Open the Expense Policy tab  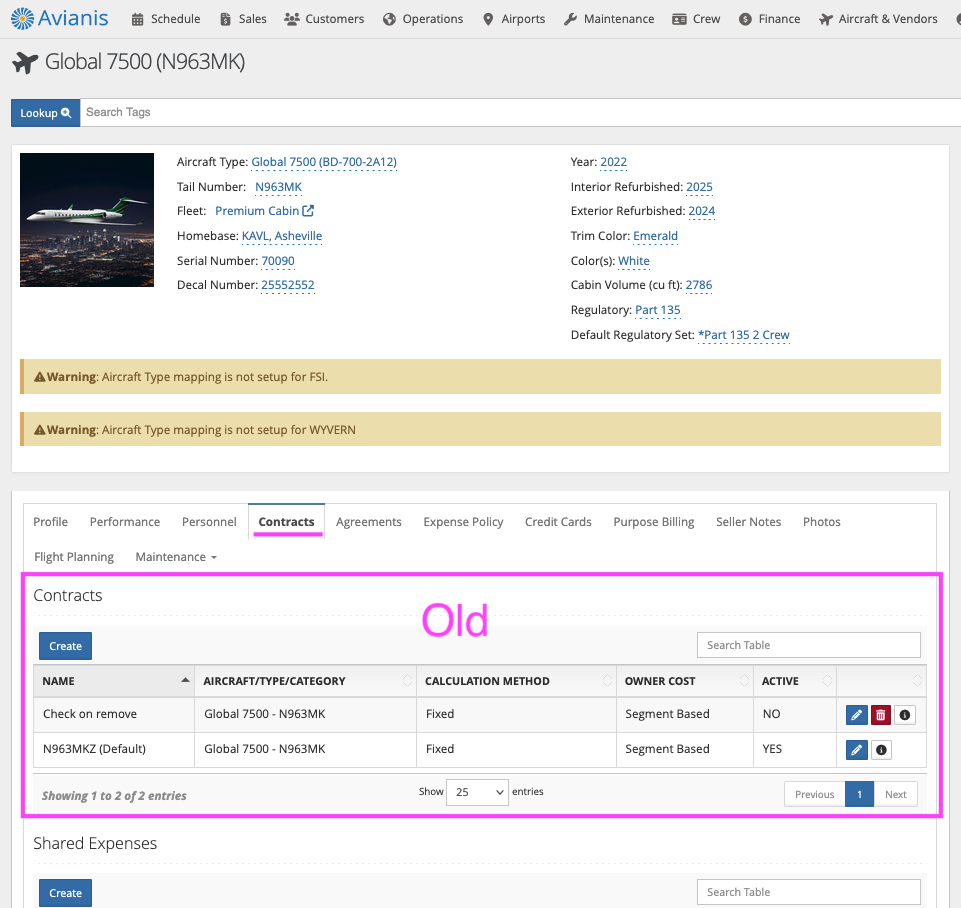(x=463, y=522)
